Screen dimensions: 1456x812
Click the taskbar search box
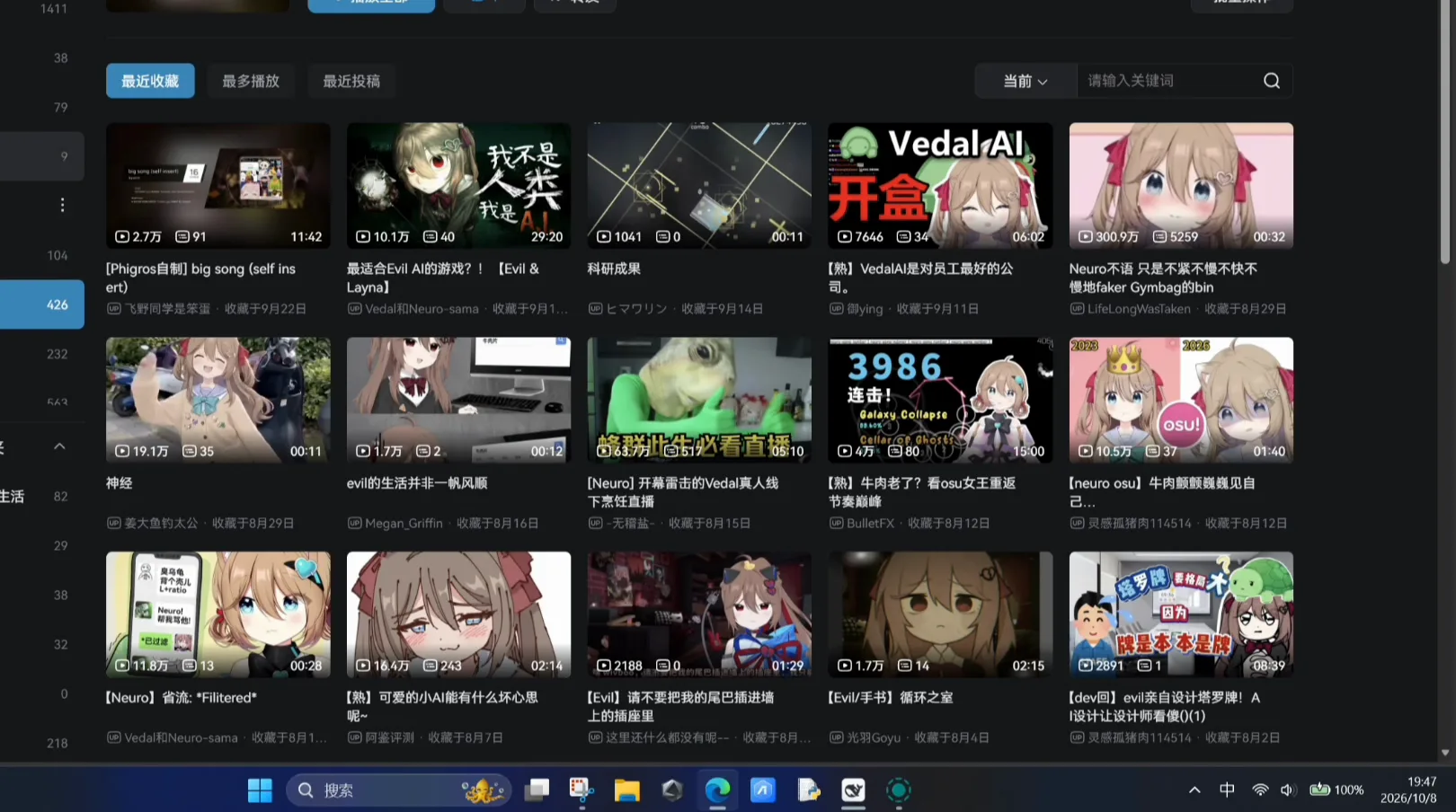click(x=398, y=790)
